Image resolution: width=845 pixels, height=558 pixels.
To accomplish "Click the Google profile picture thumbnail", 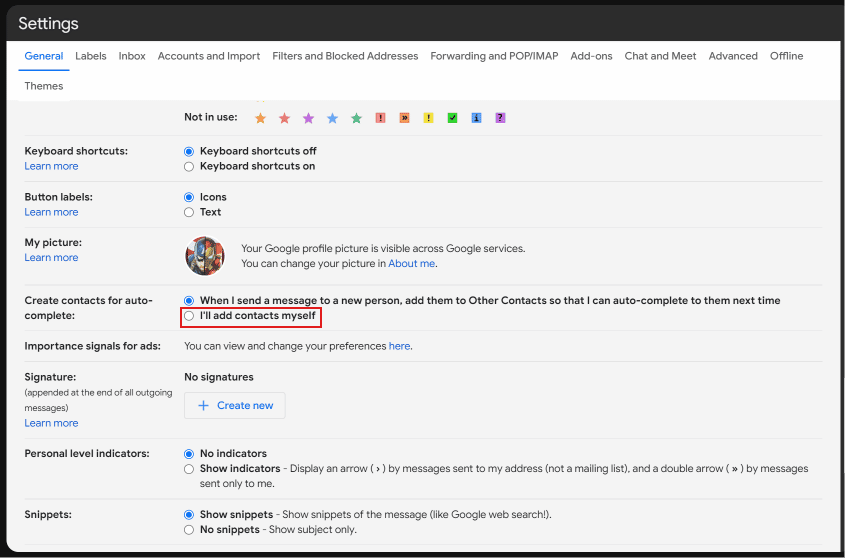I will 205,256.
